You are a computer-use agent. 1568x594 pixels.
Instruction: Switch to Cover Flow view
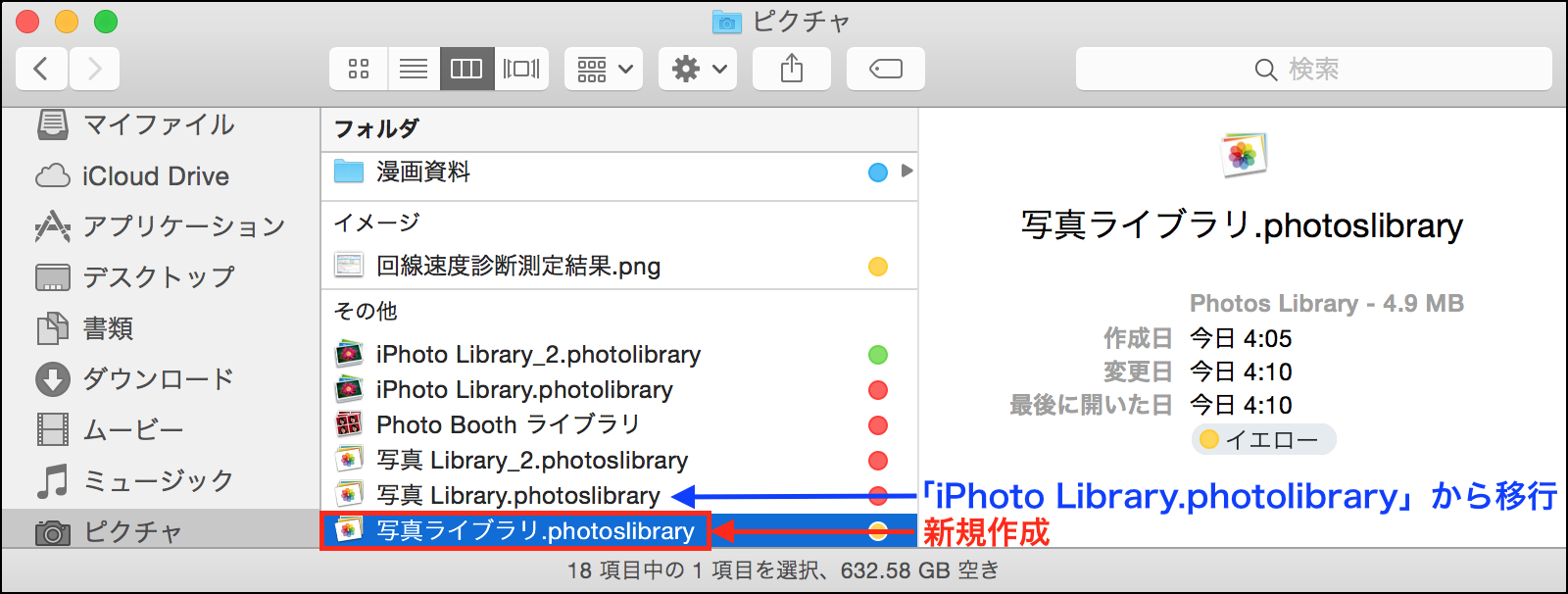pos(521,69)
